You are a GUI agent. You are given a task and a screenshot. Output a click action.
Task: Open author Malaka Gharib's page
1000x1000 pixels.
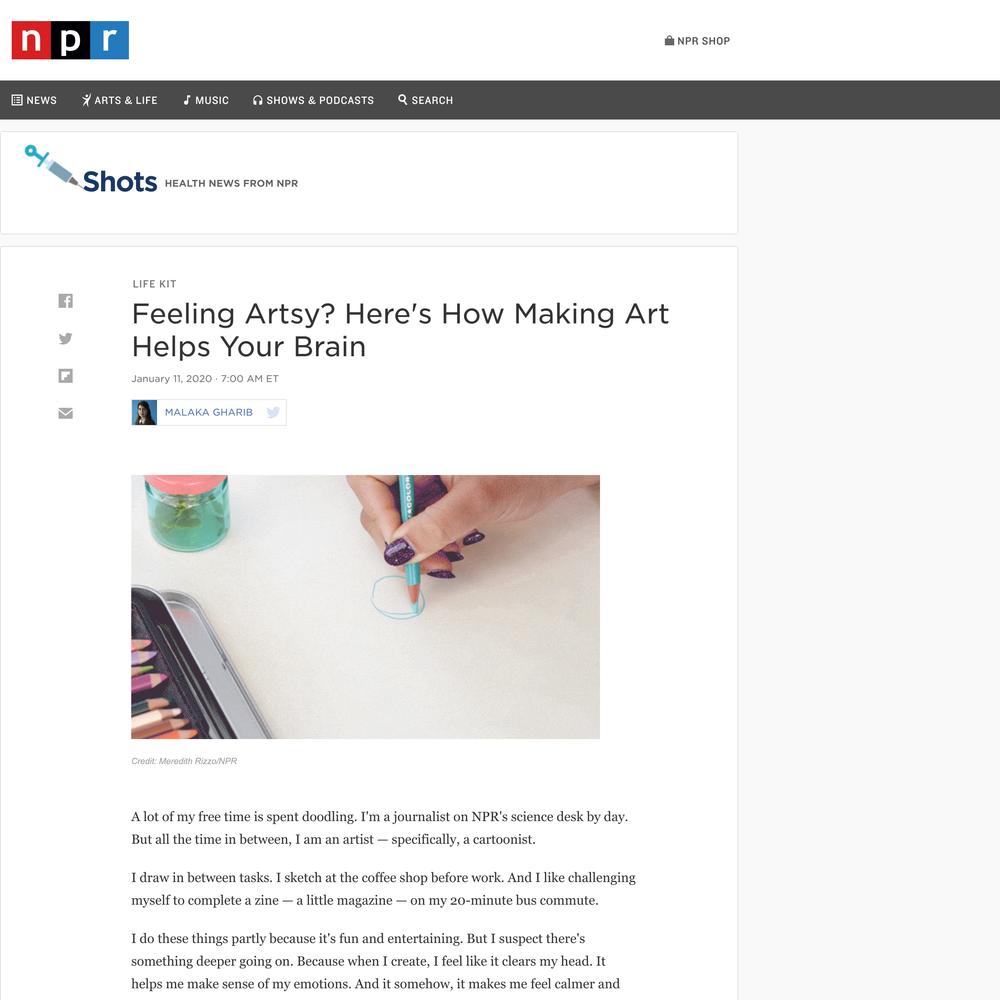click(x=209, y=413)
